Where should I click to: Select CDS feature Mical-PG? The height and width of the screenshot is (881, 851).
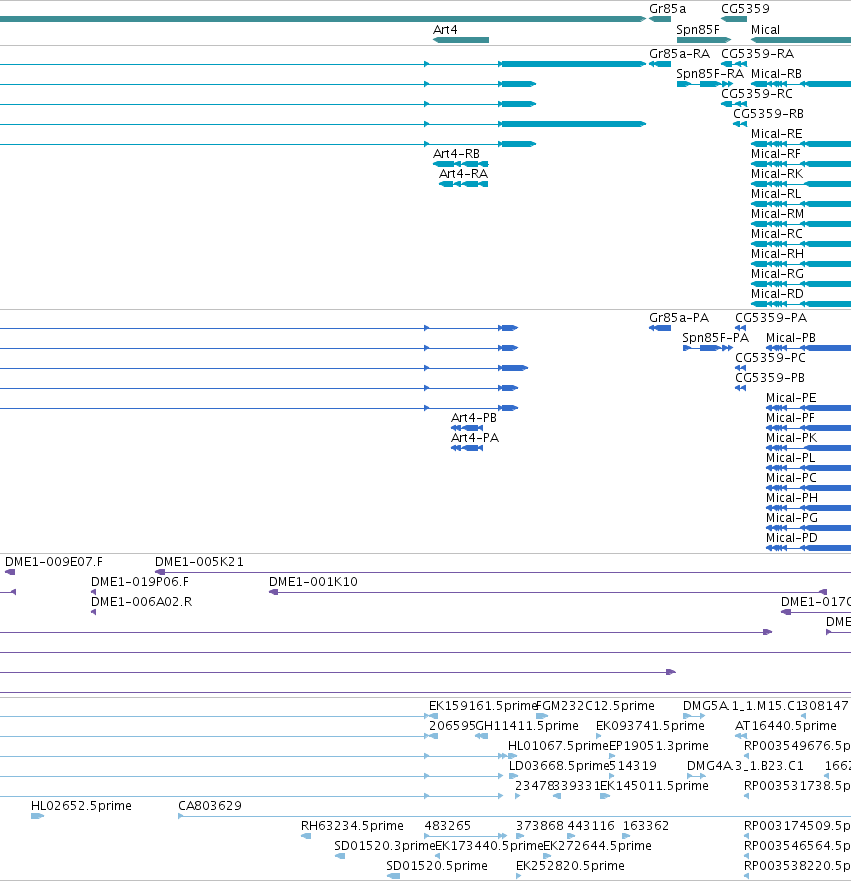tap(808, 528)
